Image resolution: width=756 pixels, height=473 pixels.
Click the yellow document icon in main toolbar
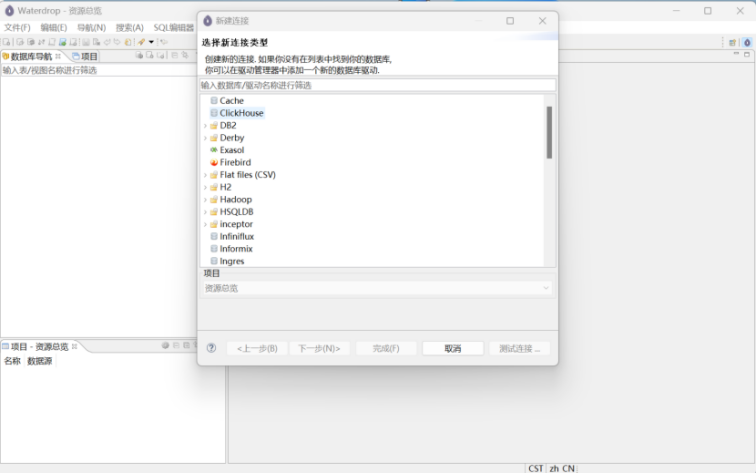(128, 42)
